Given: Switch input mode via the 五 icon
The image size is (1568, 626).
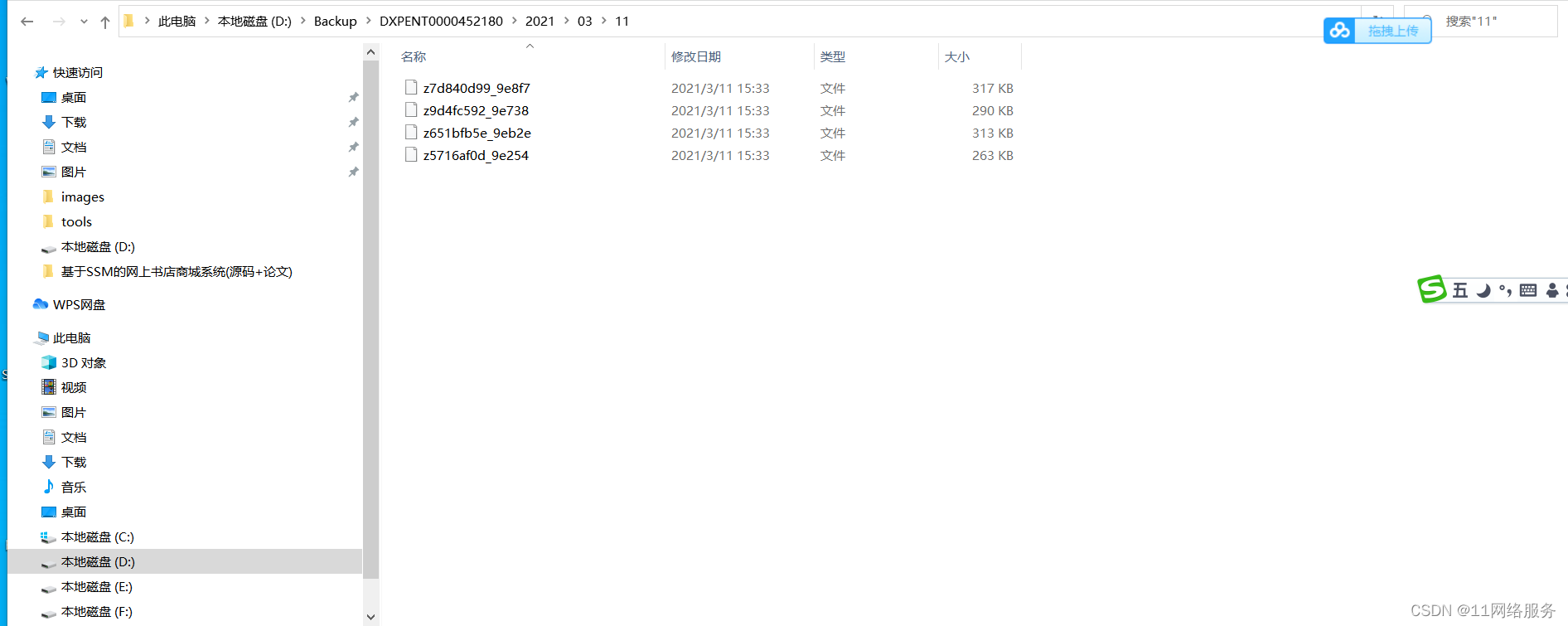Looking at the screenshot, I should coord(1460,290).
